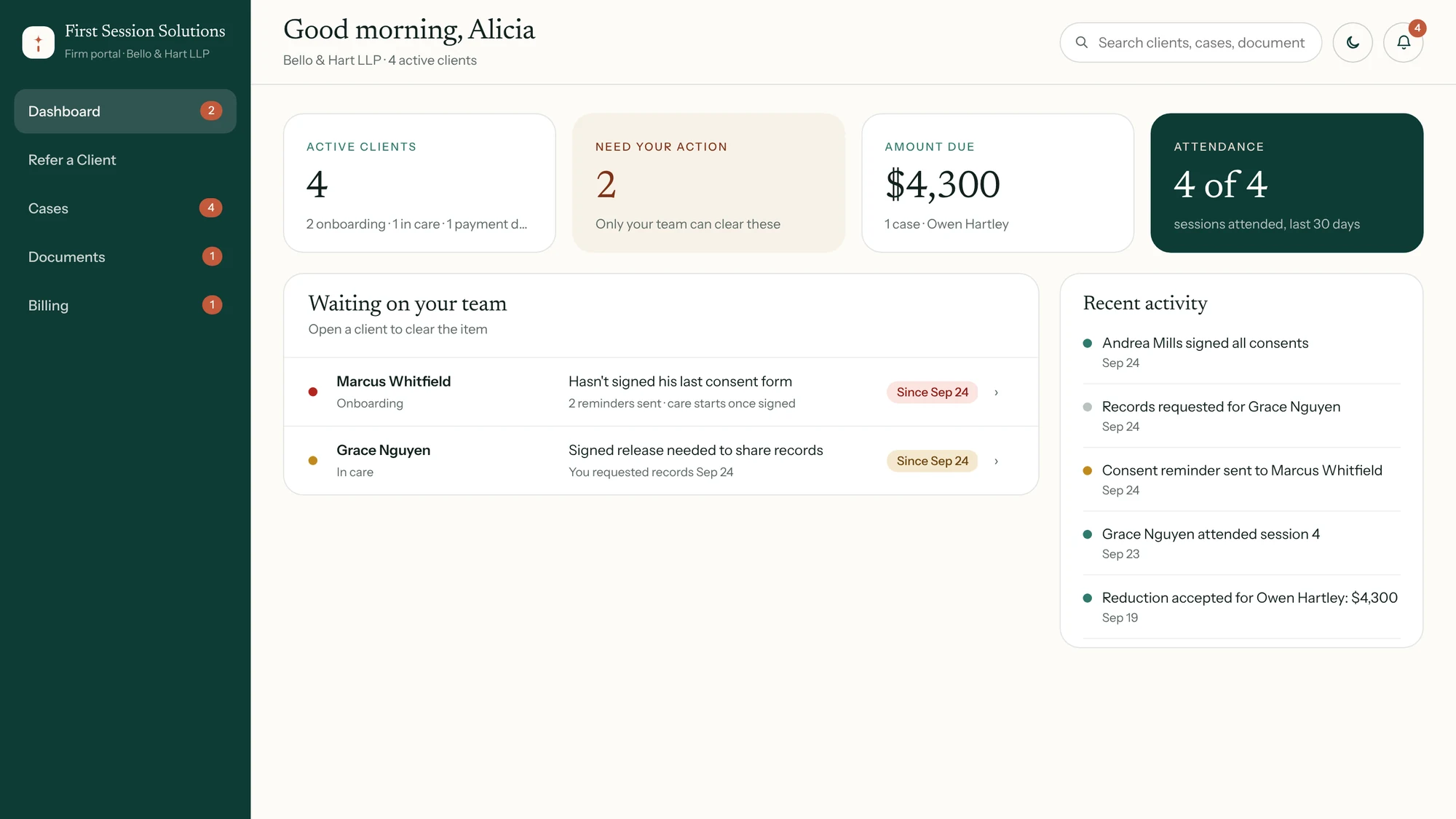Click the Dashboard badge showing 2
Image resolution: width=1456 pixels, height=819 pixels.
point(211,111)
